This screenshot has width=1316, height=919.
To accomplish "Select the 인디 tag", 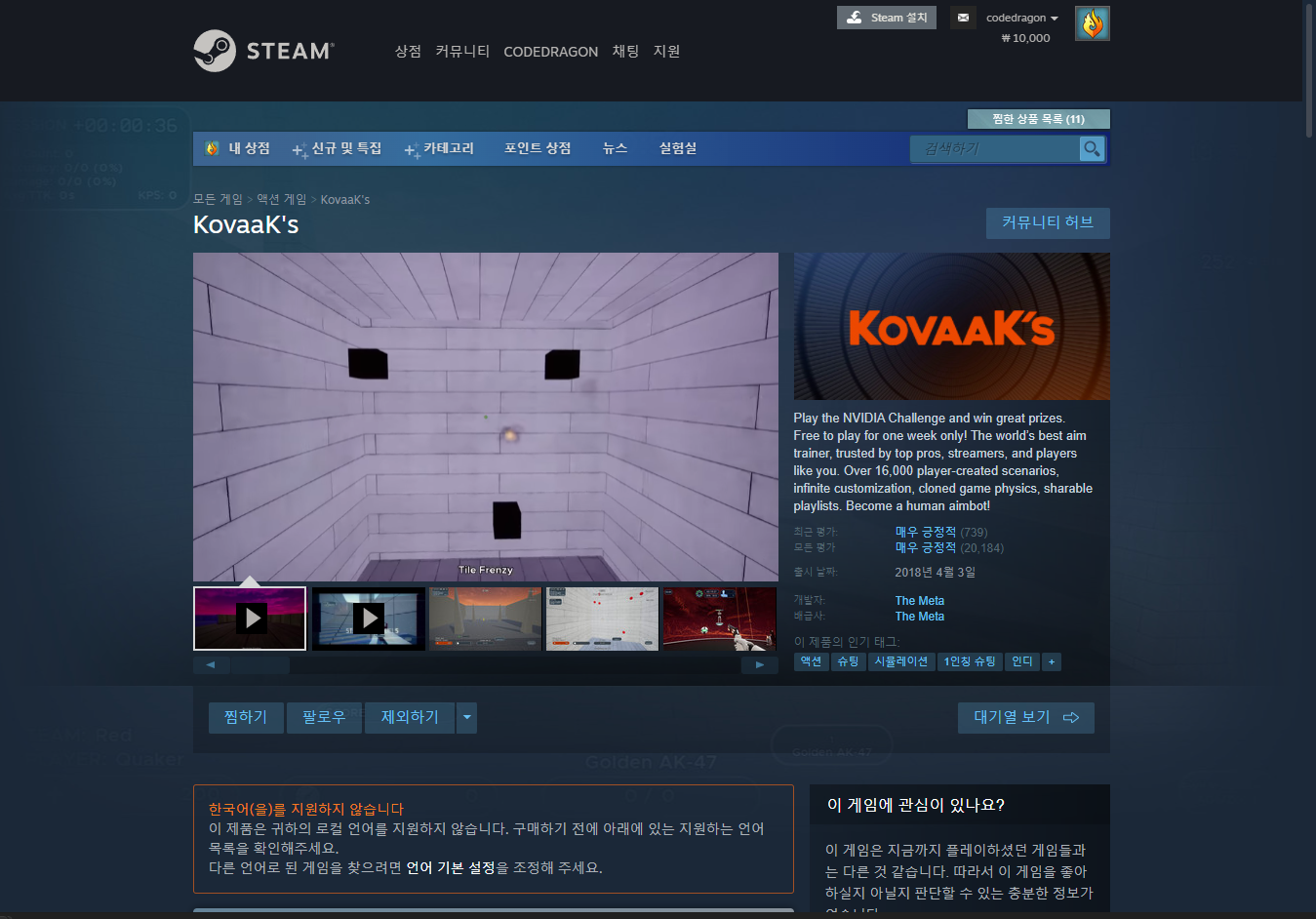I will 1022,661.
